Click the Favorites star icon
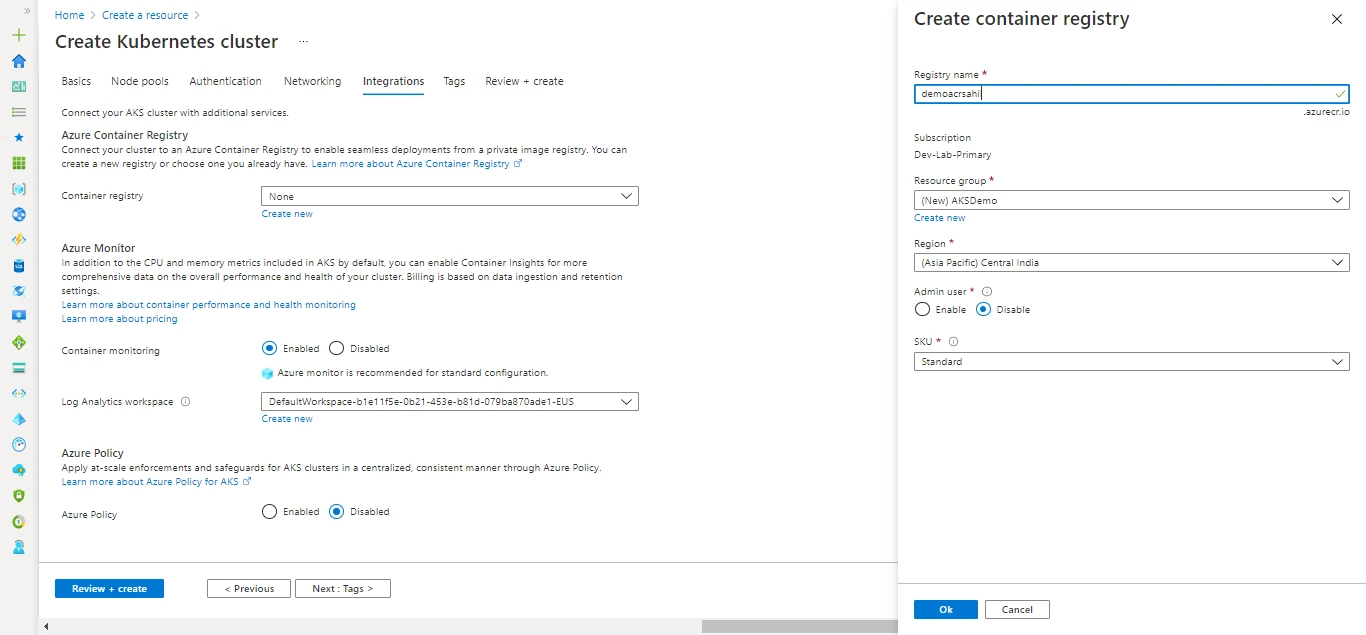This screenshot has width=1366, height=635. (19, 138)
